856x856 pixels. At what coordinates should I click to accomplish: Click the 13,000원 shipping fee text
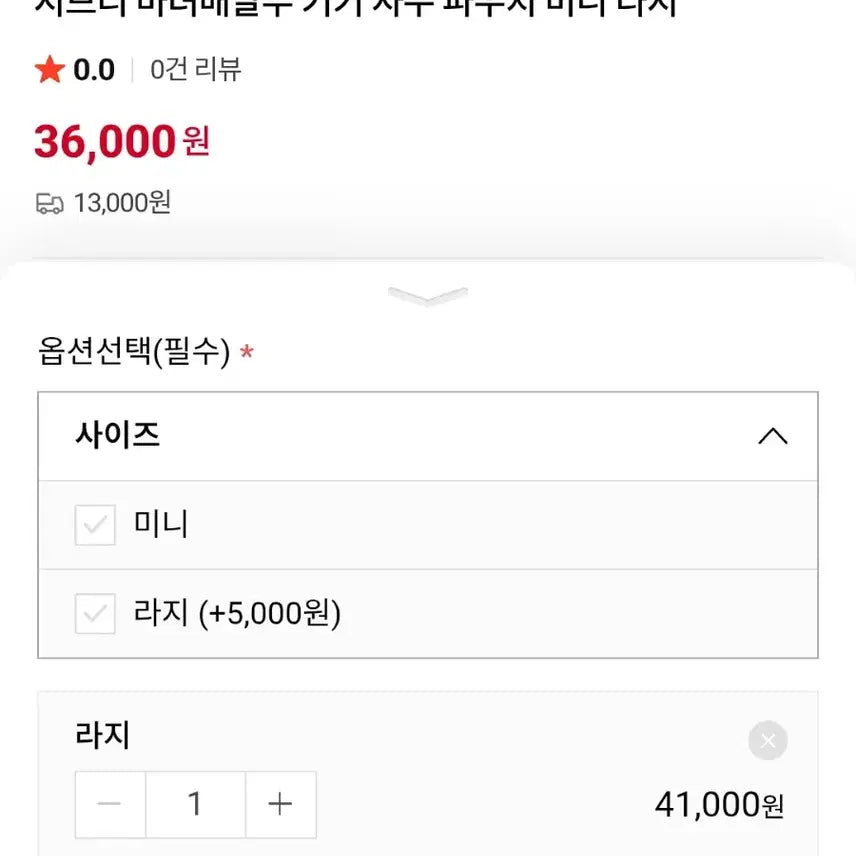click(122, 203)
